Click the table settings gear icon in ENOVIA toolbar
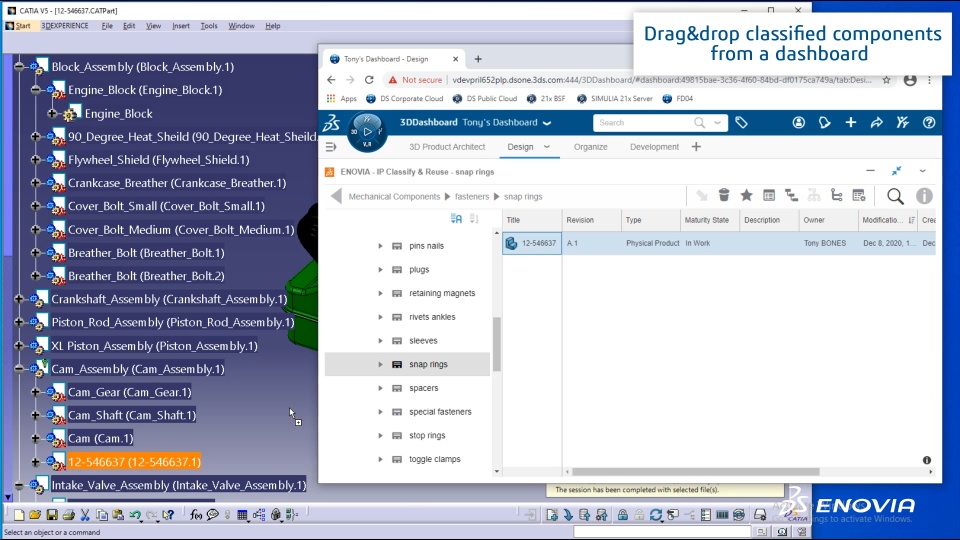This screenshot has height=540, width=960. (859, 195)
